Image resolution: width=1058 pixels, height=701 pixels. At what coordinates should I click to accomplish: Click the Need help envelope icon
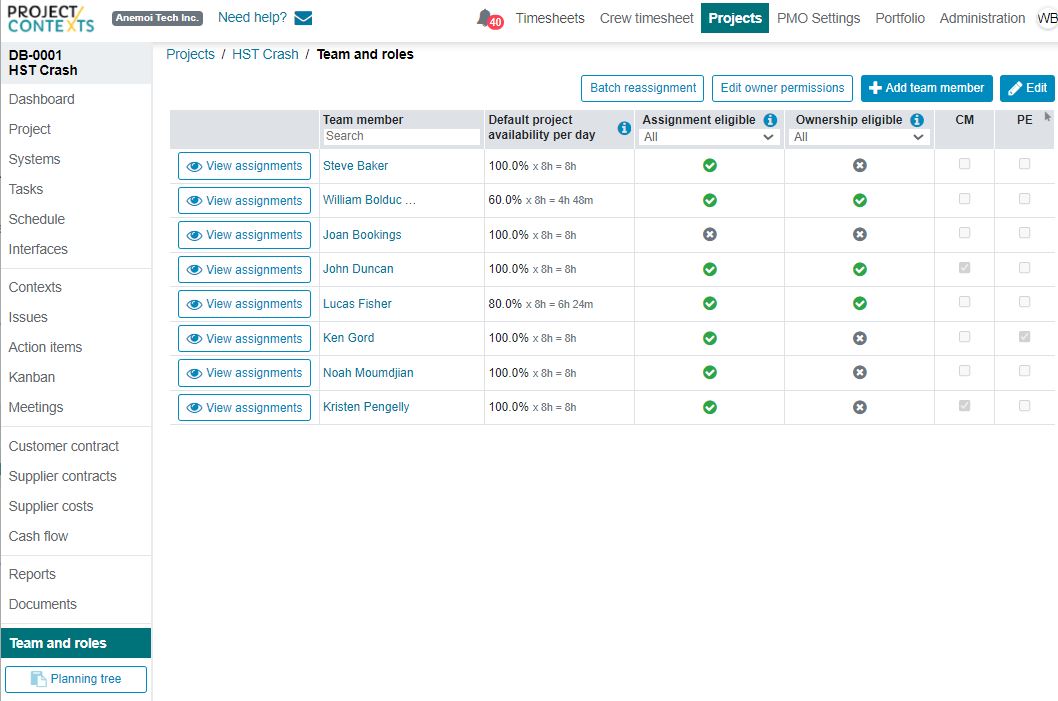304,18
